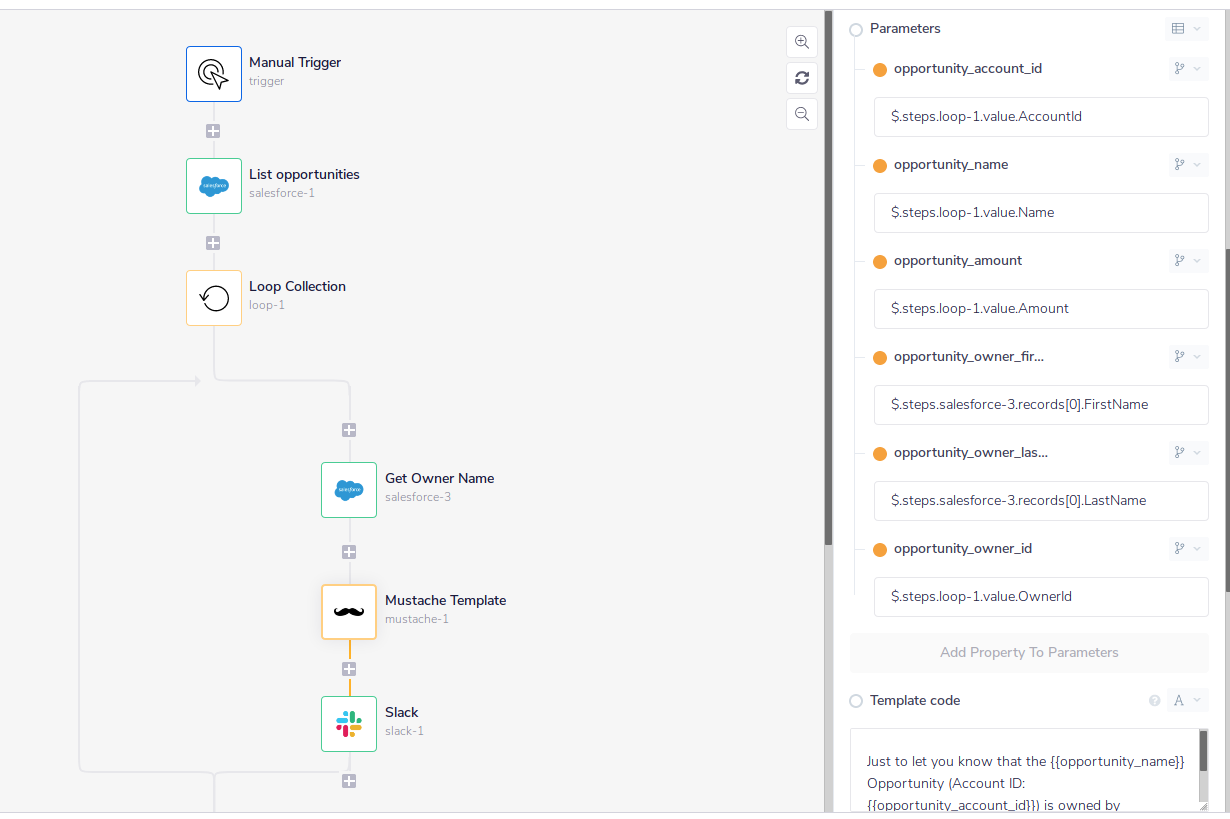Click the opportunity_amount value input field
The image size is (1230, 819).
pyautogui.click(x=1040, y=308)
